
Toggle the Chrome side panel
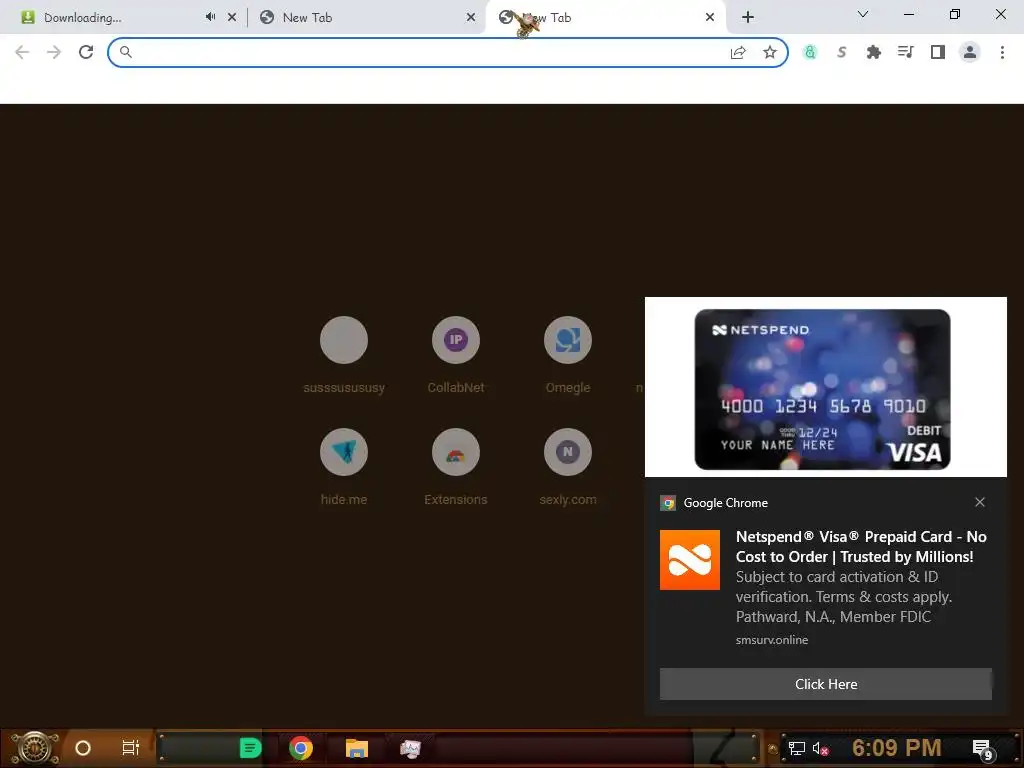(938, 52)
